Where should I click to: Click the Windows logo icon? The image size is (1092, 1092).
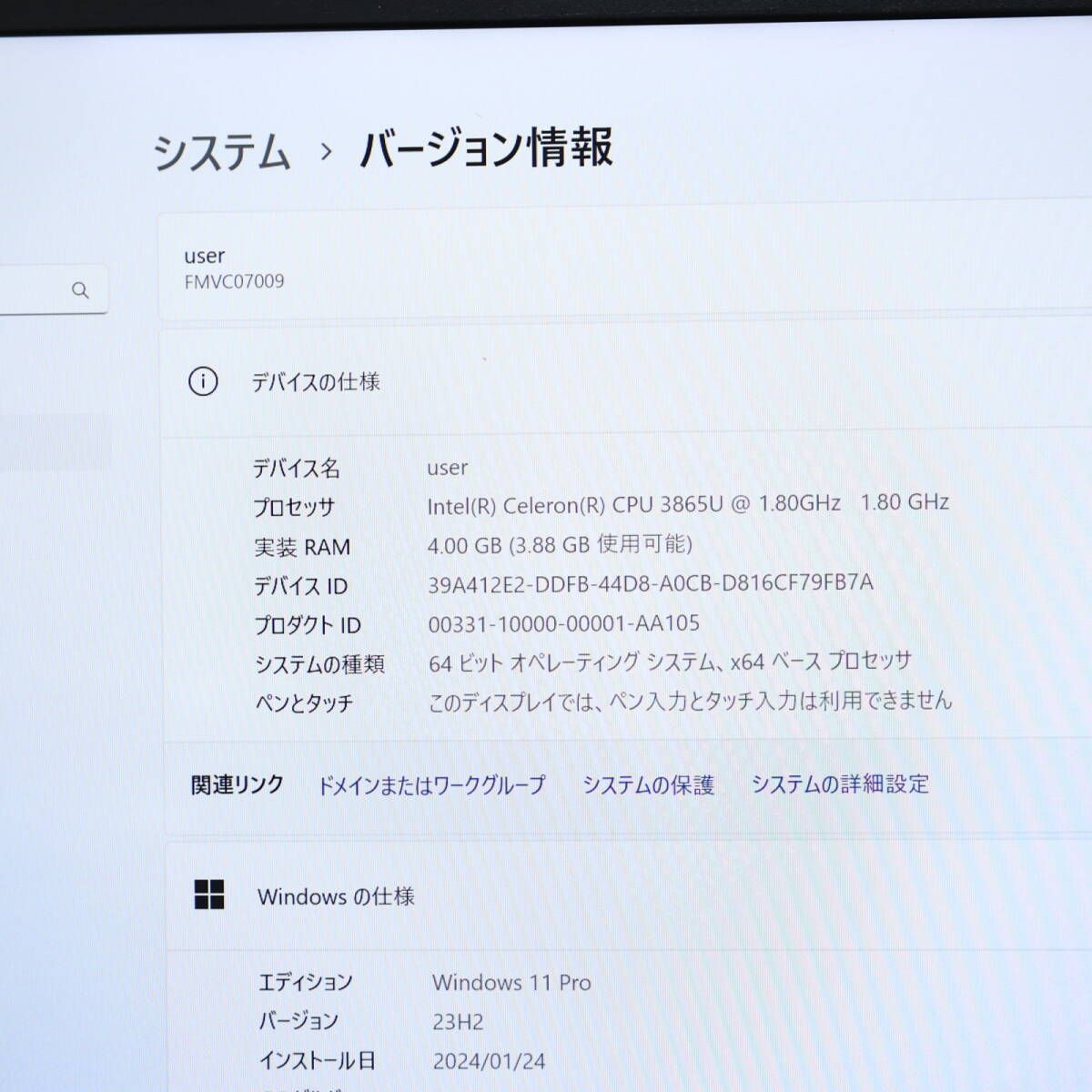click(x=209, y=895)
